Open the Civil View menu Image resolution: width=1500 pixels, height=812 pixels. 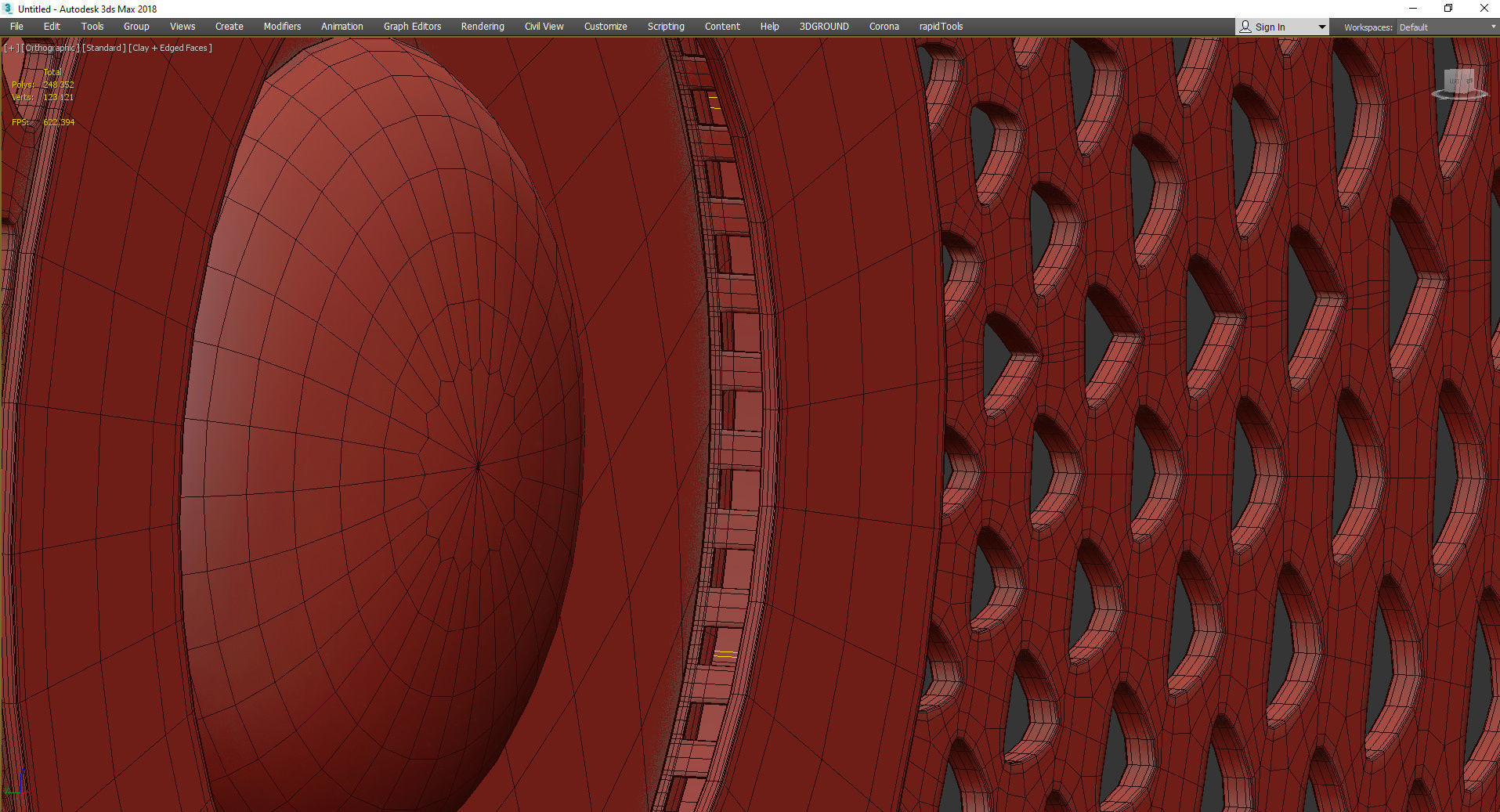544,27
